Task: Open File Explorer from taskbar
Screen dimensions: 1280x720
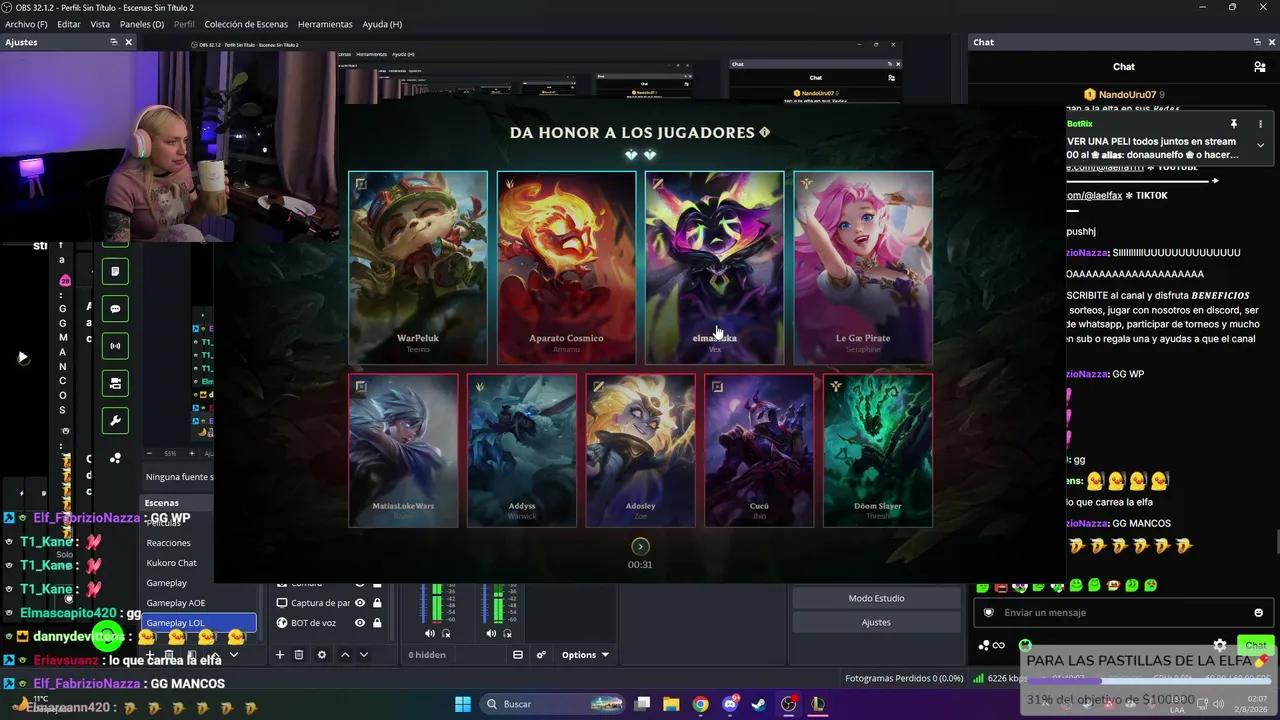Action: coord(671,704)
